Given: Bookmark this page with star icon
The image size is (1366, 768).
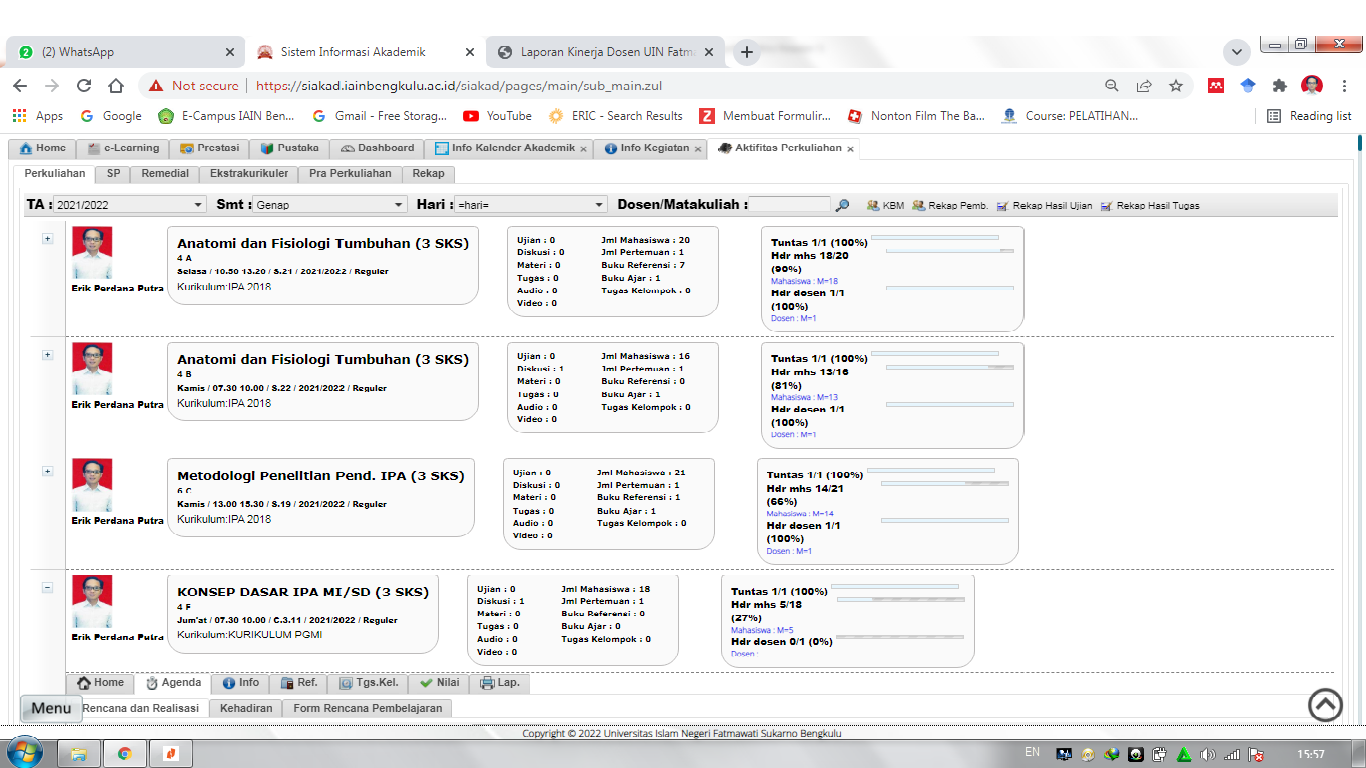Looking at the screenshot, I should click(x=1176, y=86).
